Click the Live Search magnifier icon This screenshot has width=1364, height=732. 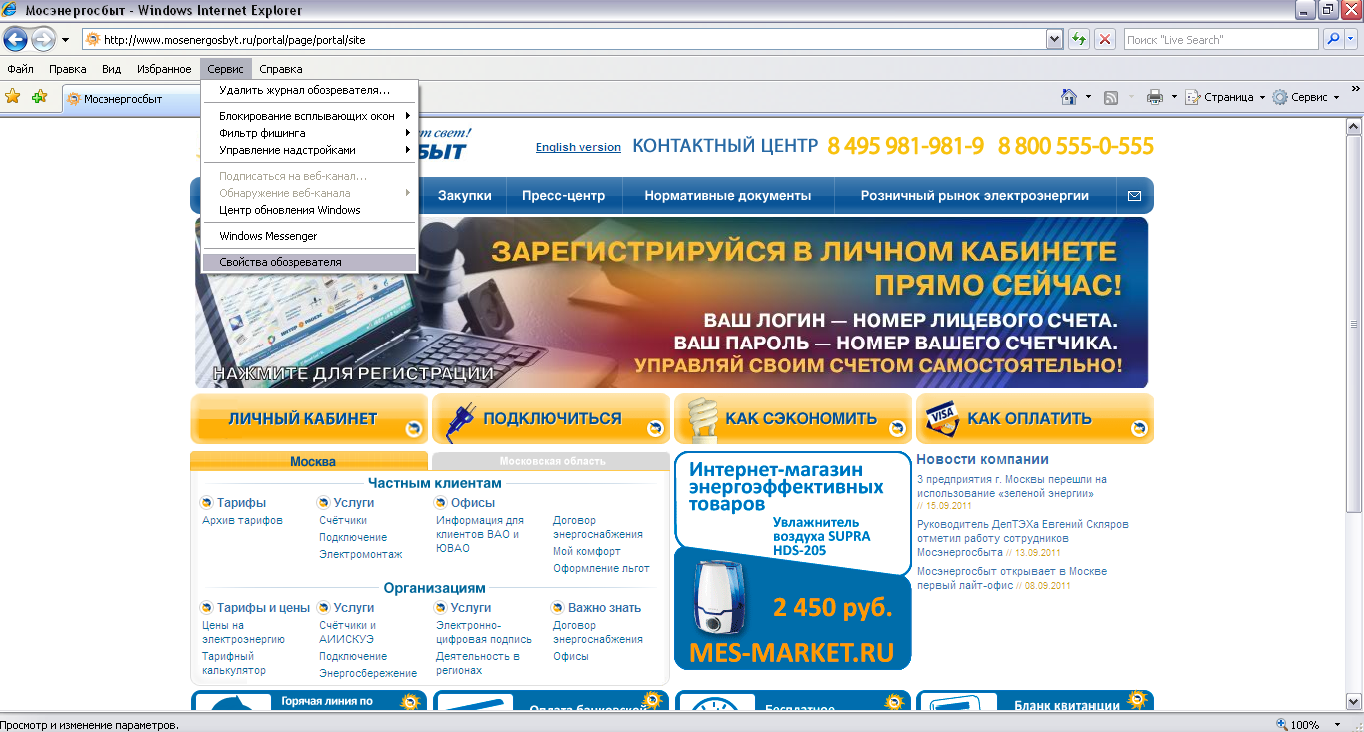1332,40
